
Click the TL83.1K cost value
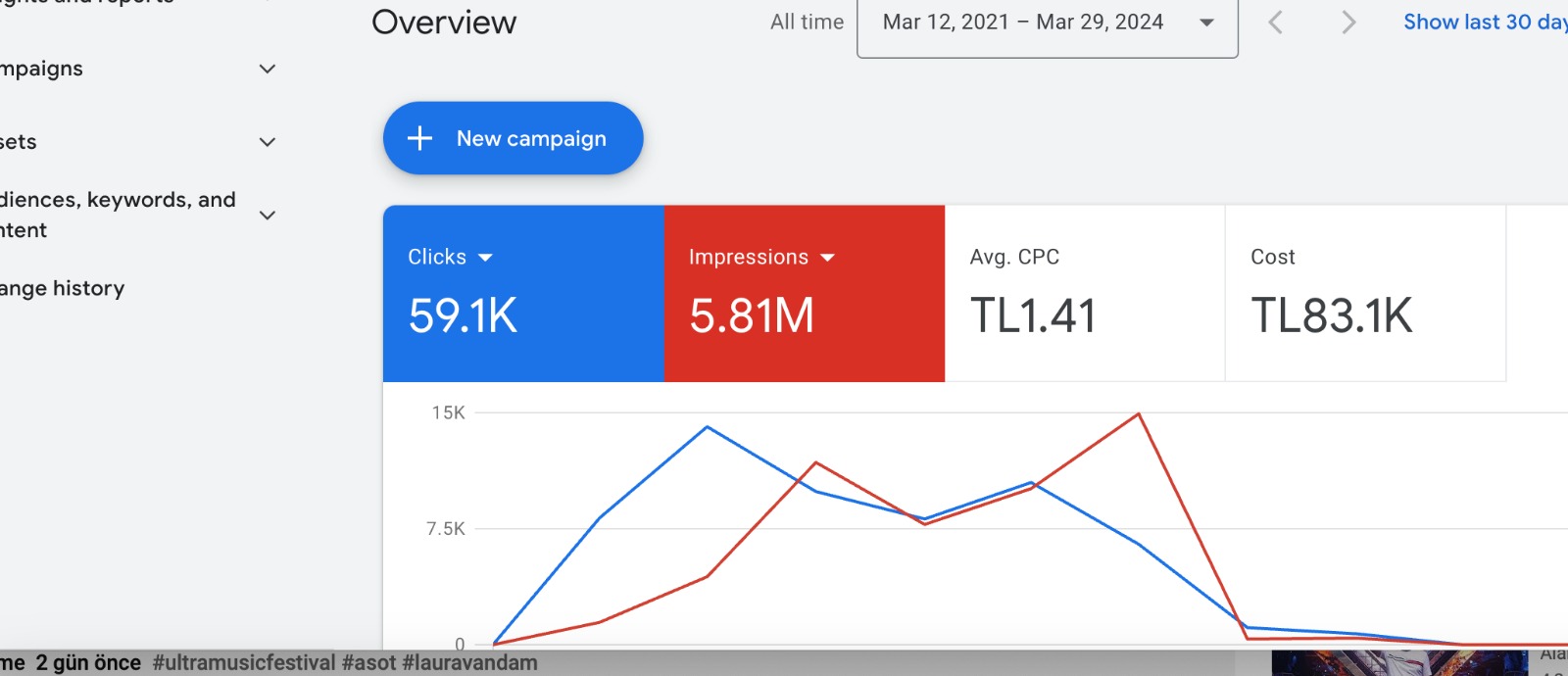pyautogui.click(x=1332, y=315)
